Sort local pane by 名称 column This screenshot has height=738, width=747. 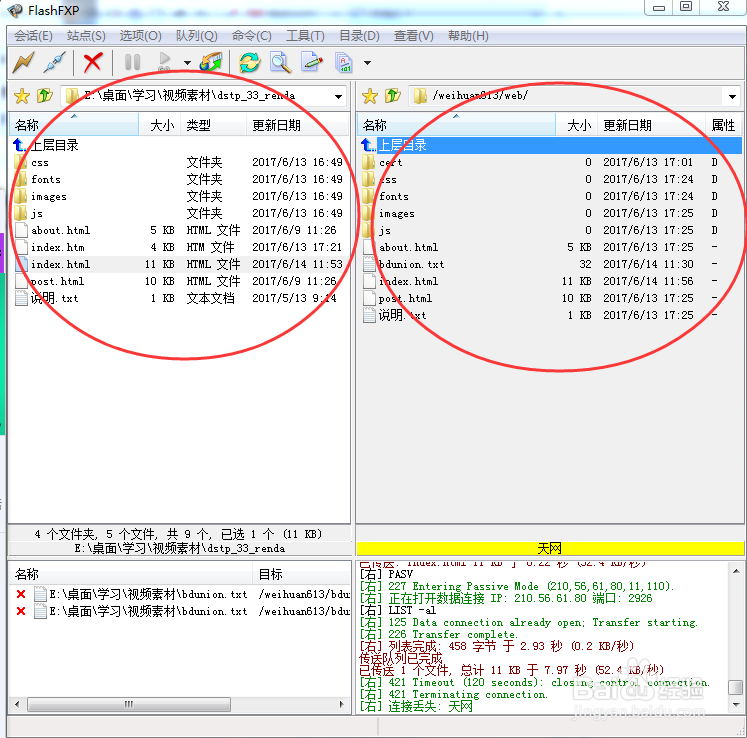[74, 125]
